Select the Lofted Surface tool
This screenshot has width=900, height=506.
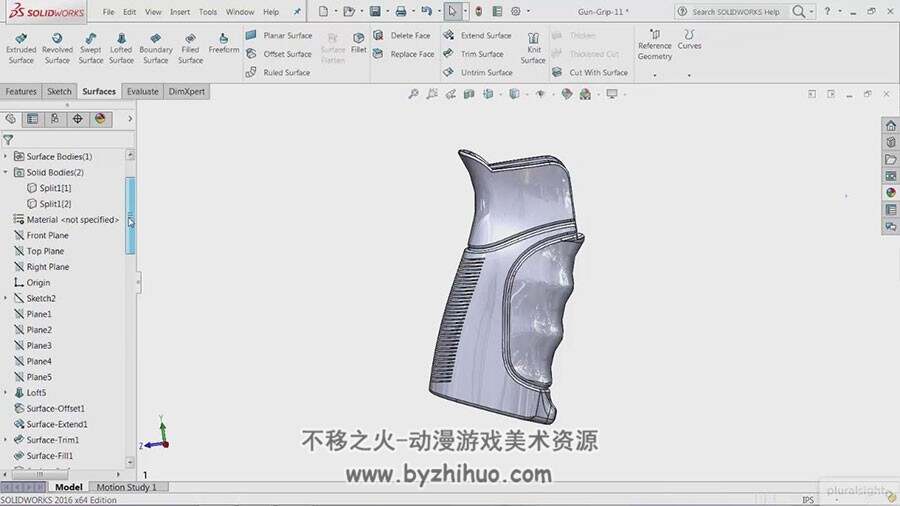click(x=121, y=48)
